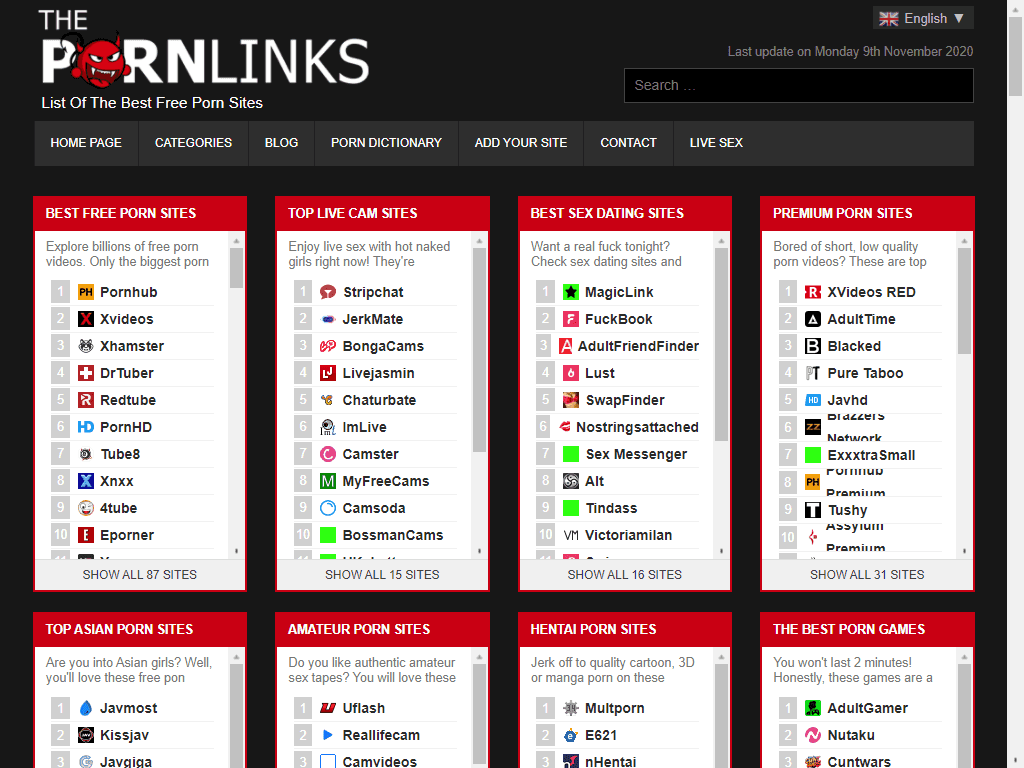The image size is (1024, 768).
Task: Open the PORN DICTIONARY page
Action: pos(386,143)
